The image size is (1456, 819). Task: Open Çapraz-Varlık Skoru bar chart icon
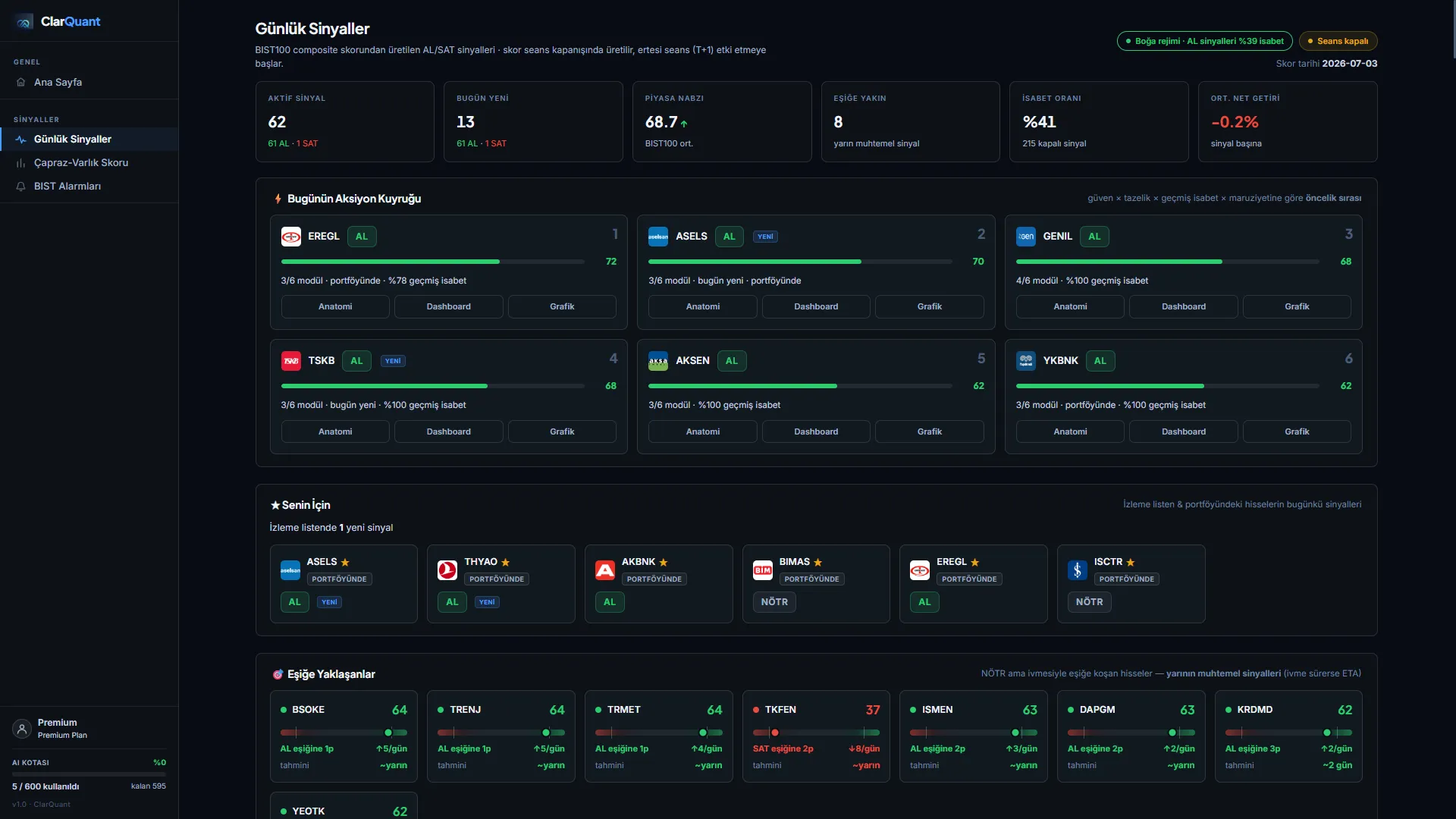point(20,163)
